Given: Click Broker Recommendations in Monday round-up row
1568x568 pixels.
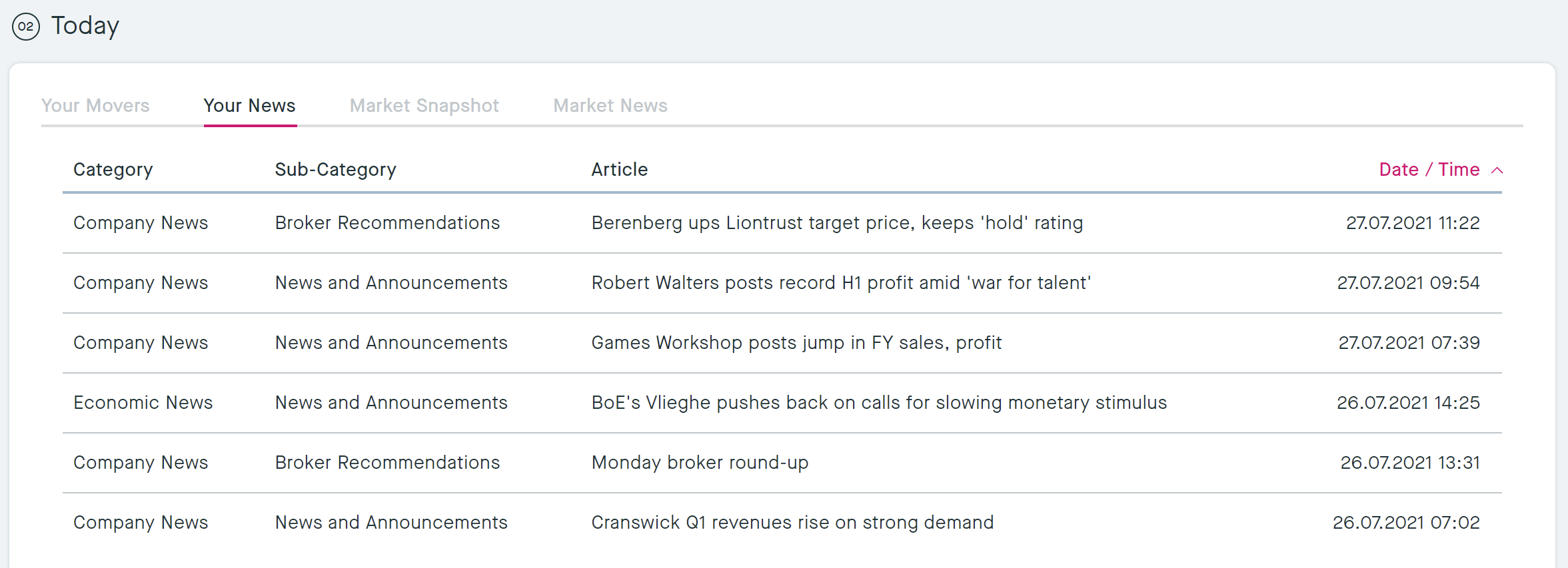Looking at the screenshot, I should coord(387,463).
